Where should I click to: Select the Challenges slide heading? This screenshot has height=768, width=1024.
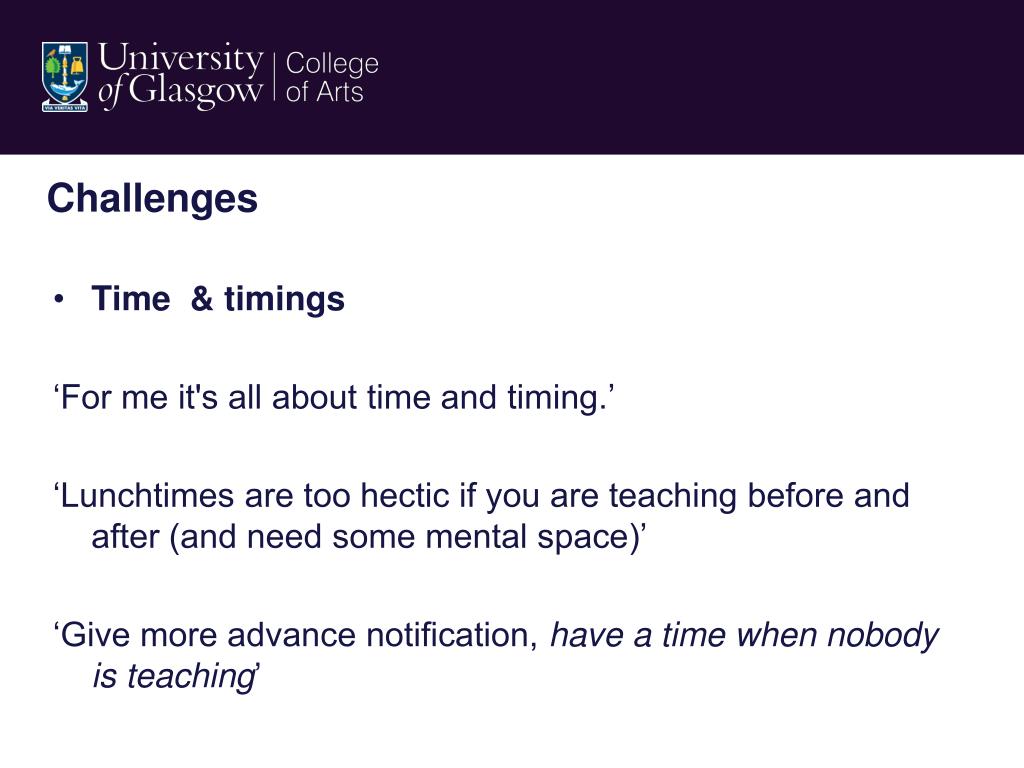pos(152,198)
